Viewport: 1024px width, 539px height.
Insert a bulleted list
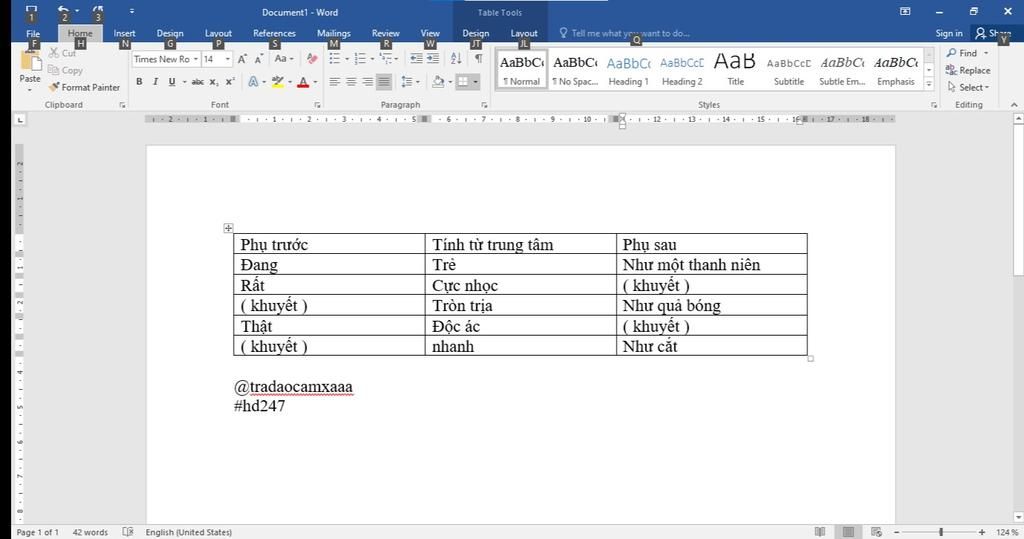(x=334, y=59)
